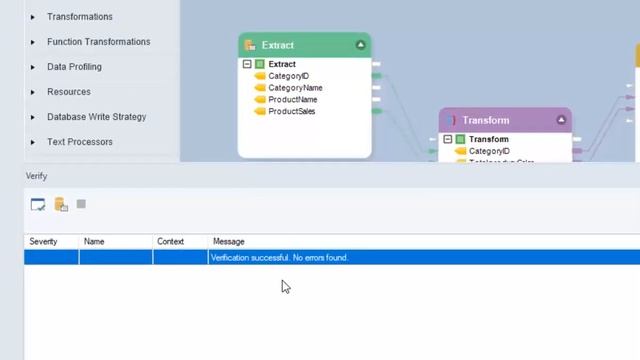
Task: Sort by Message column header
Action: (424, 242)
